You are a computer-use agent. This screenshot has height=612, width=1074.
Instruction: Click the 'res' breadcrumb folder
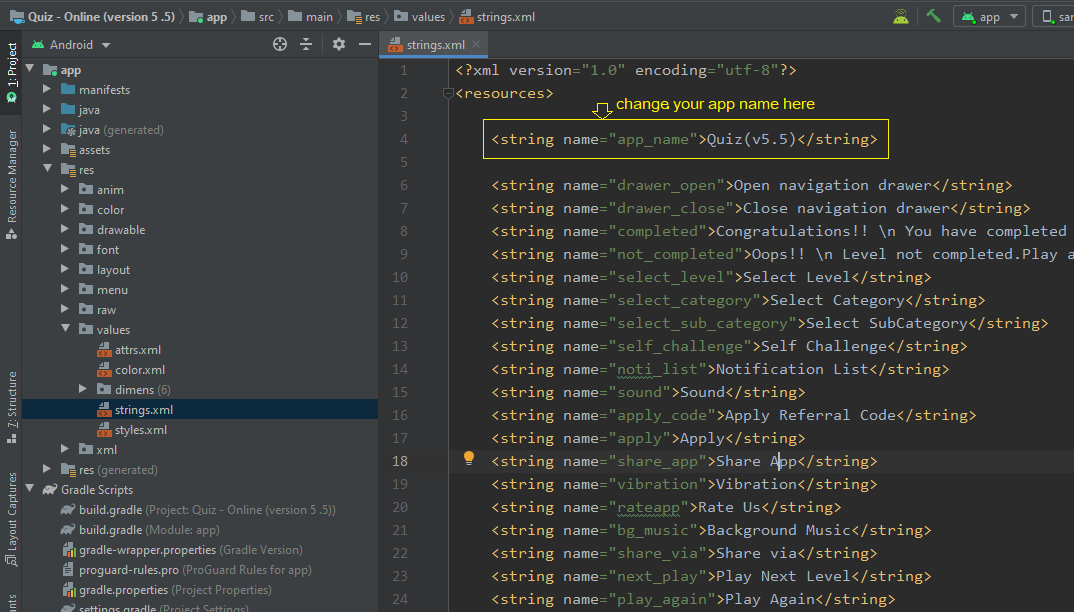pyautogui.click(x=364, y=16)
